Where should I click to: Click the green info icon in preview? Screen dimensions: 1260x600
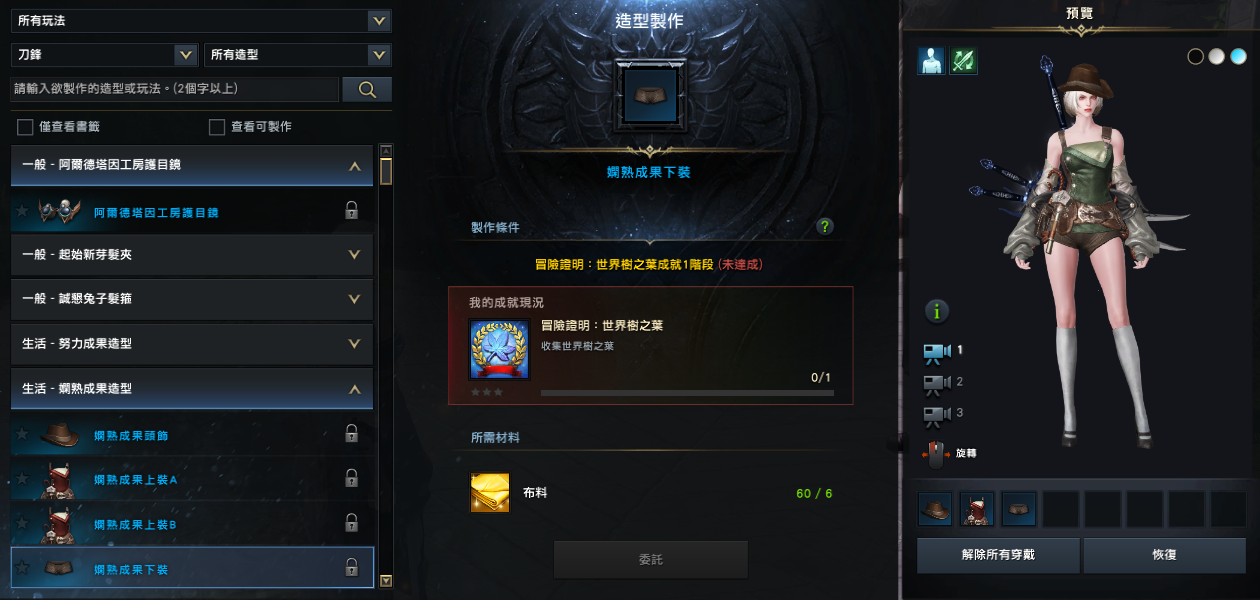pyautogui.click(x=937, y=311)
